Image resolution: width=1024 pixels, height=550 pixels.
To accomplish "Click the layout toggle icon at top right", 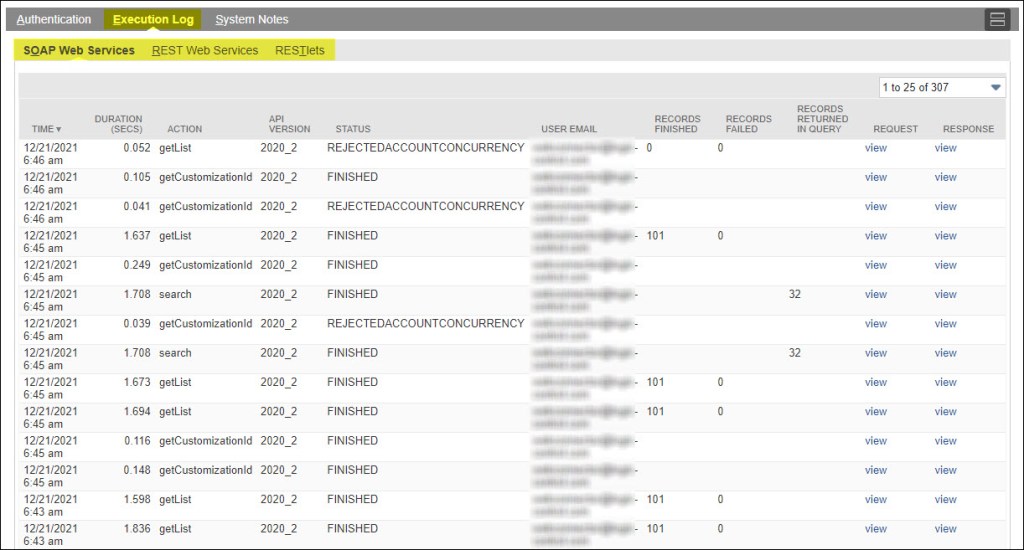I will point(997,20).
